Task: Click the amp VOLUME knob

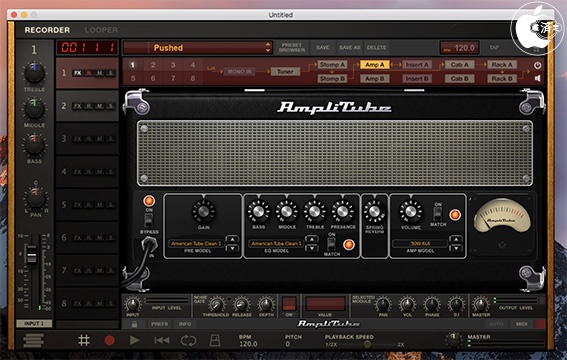Action: (410, 211)
